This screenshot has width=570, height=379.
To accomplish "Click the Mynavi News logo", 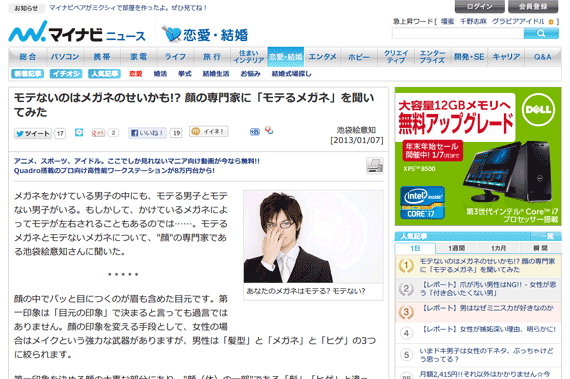I will click(77, 32).
